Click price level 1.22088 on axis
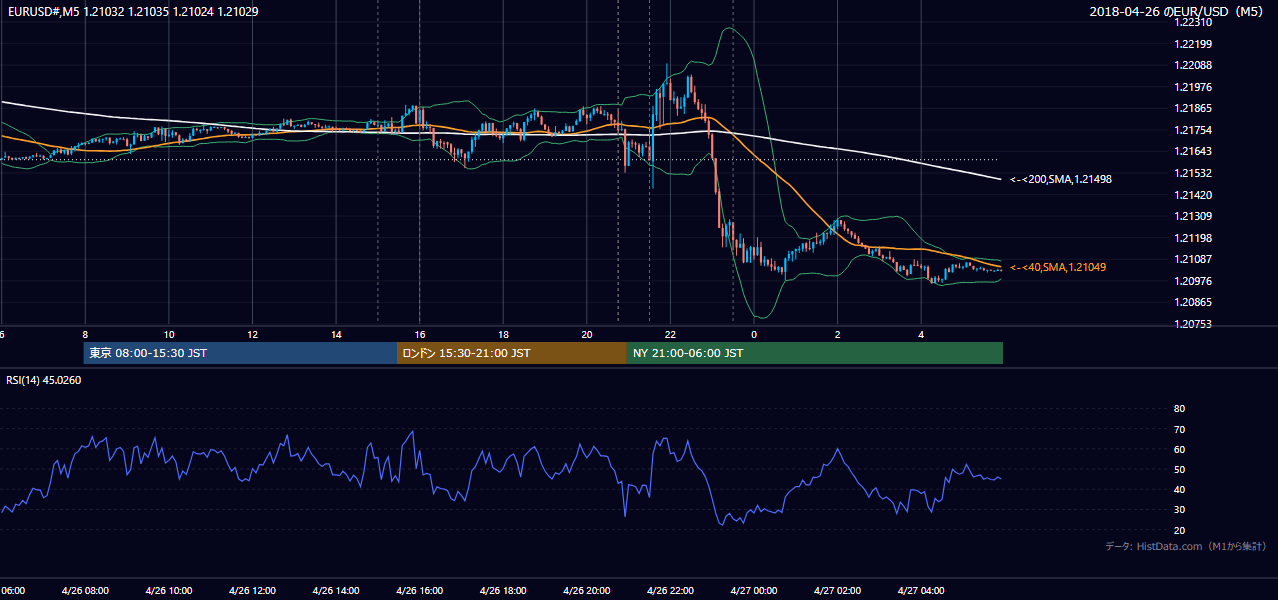This screenshot has width=1278, height=600. (x=1192, y=65)
